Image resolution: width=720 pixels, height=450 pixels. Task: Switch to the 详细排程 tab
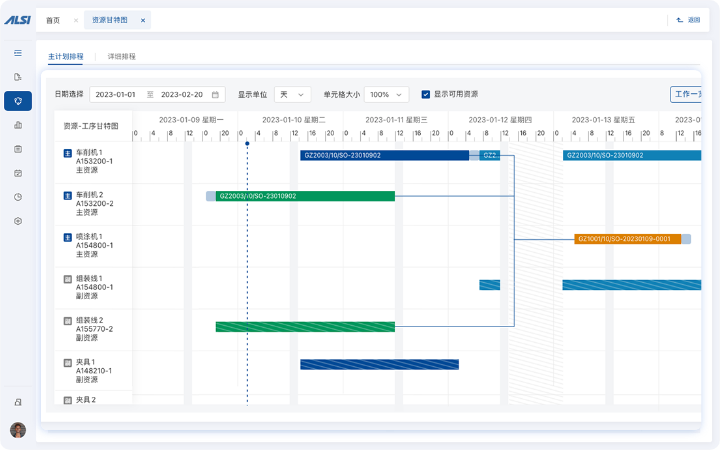(121, 57)
